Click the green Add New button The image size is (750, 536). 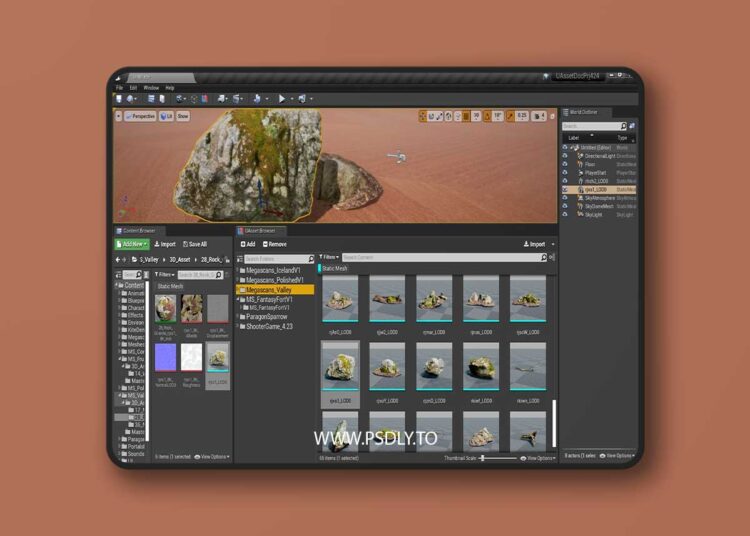132,244
